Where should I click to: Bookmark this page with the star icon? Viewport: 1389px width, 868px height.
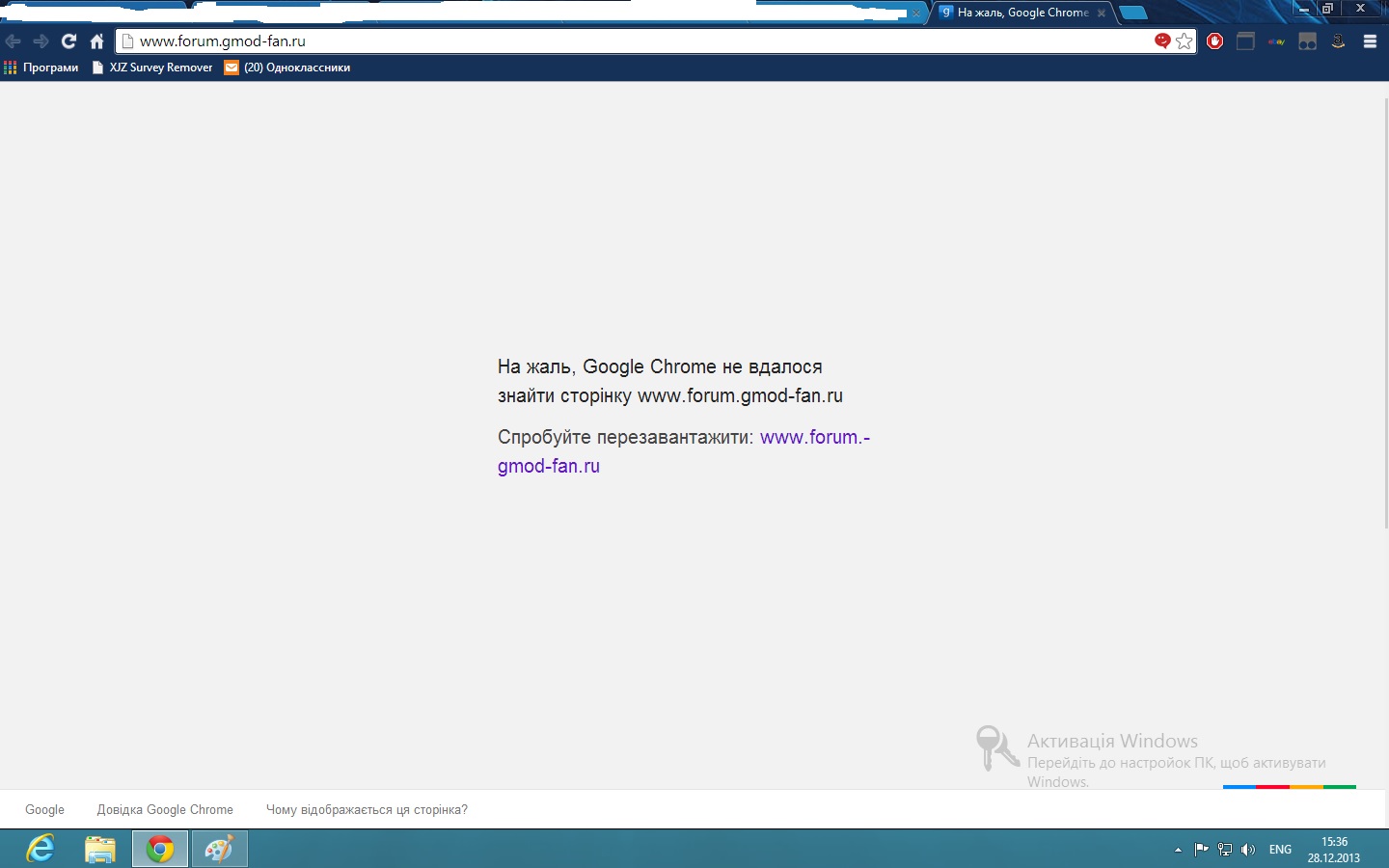(x=1185, y=41)
